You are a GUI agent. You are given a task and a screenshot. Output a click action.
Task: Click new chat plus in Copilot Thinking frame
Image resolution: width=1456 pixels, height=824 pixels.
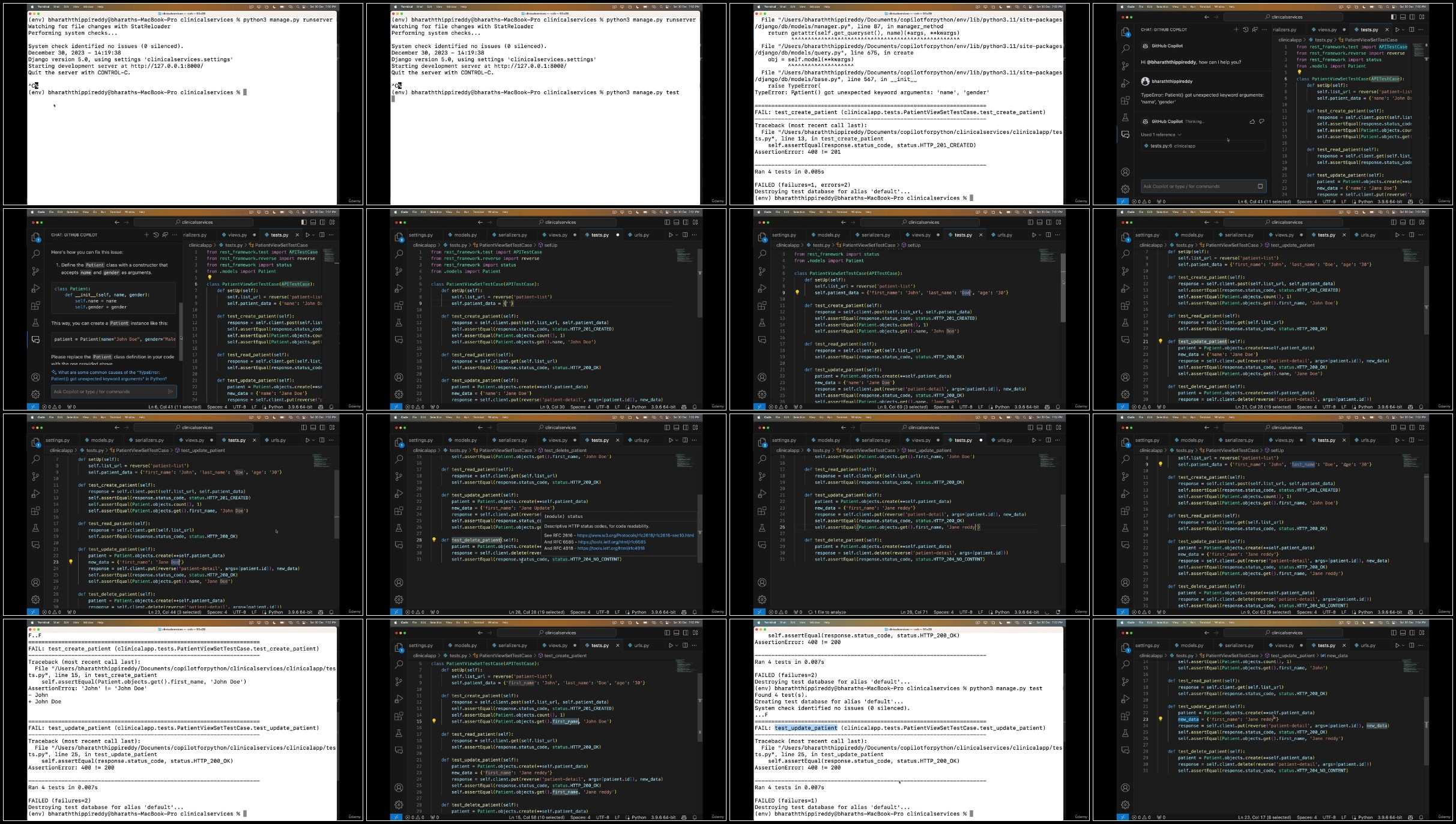click(1236, 29)
